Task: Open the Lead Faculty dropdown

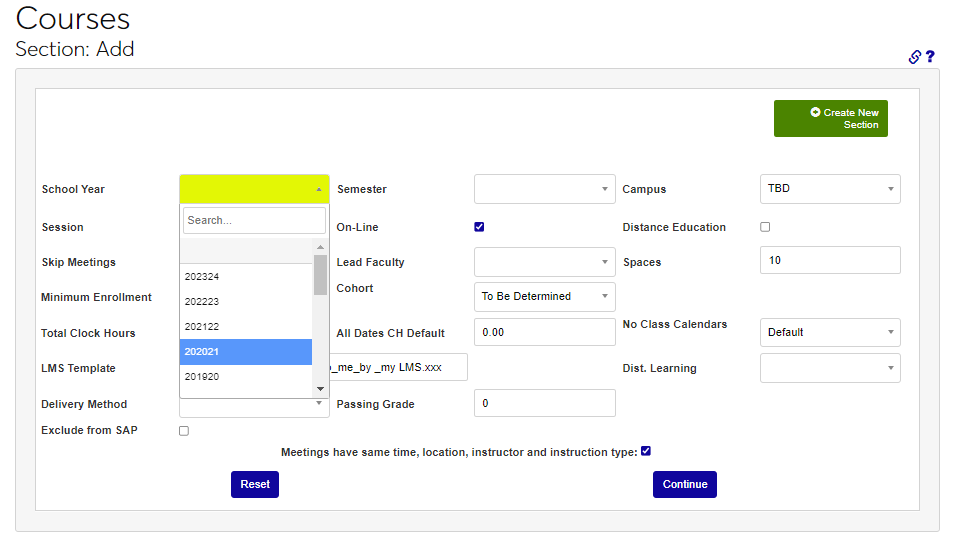Action: click(544, 262)
